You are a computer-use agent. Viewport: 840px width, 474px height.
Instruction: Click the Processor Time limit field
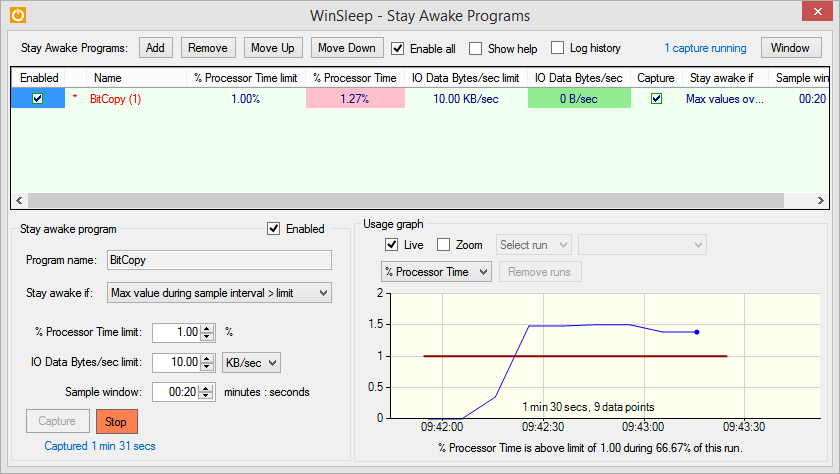click(176, 332)
